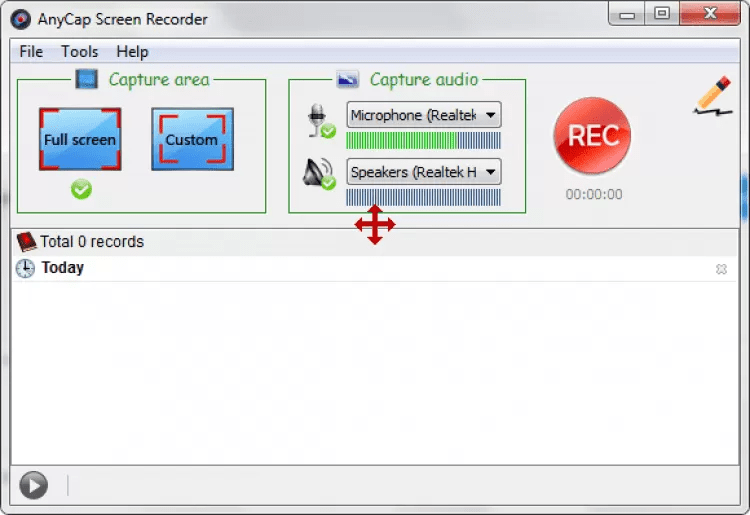Viewport: 750px width, 515px height.
Task: Minimize the AnyCap Screen Recorder window
Action: [x=627, y=14]
